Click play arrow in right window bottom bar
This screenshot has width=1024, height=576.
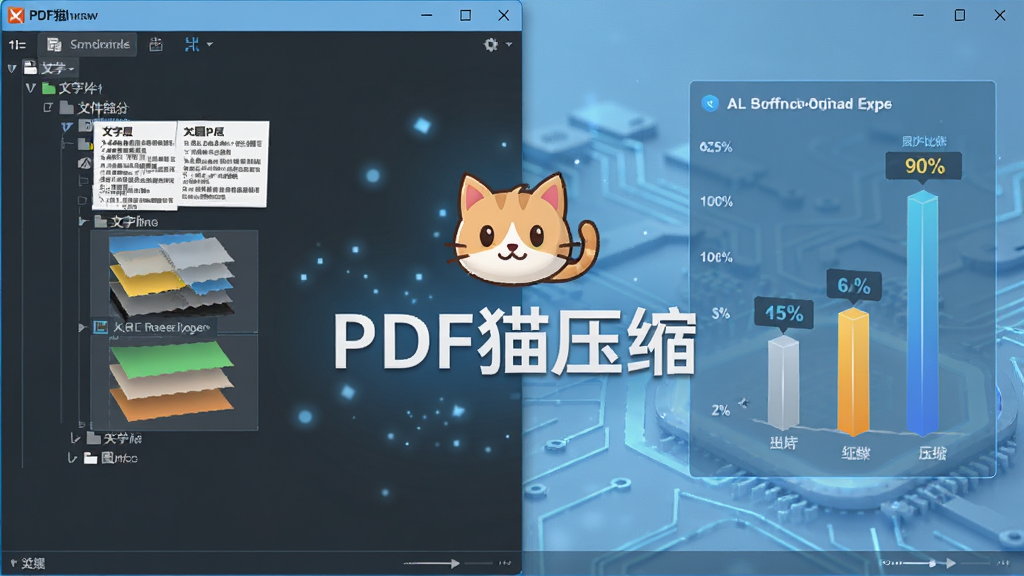pyautogui.click(x=950, y=562)
